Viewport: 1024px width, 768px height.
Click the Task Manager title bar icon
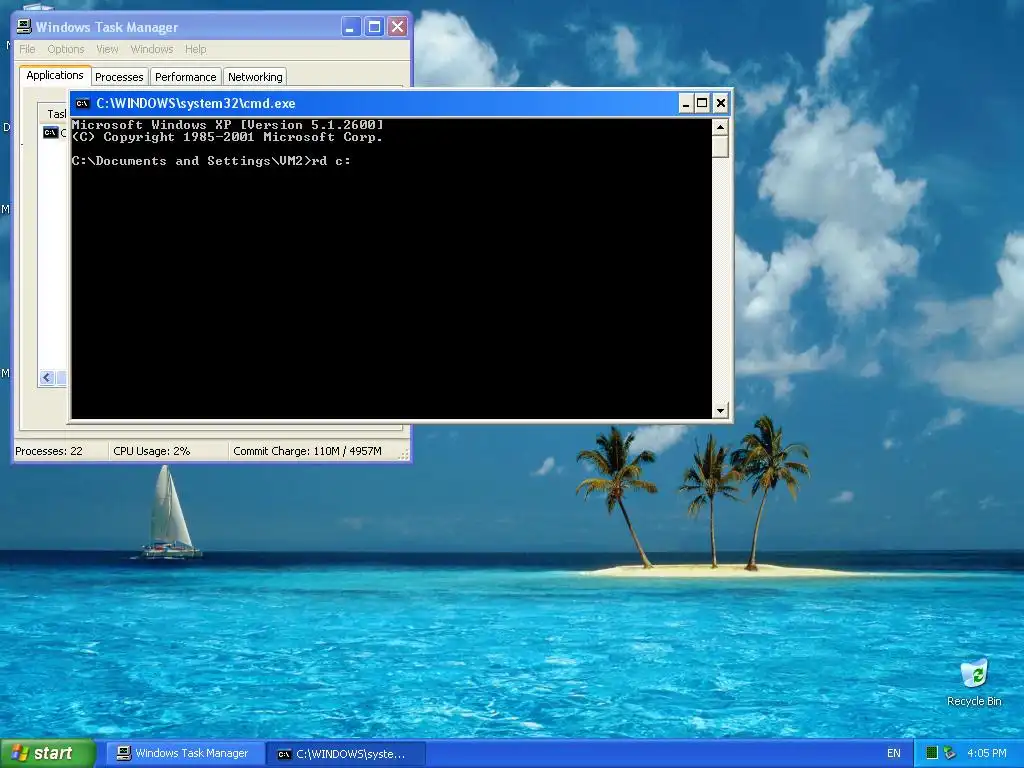click(x=24, y=27)
